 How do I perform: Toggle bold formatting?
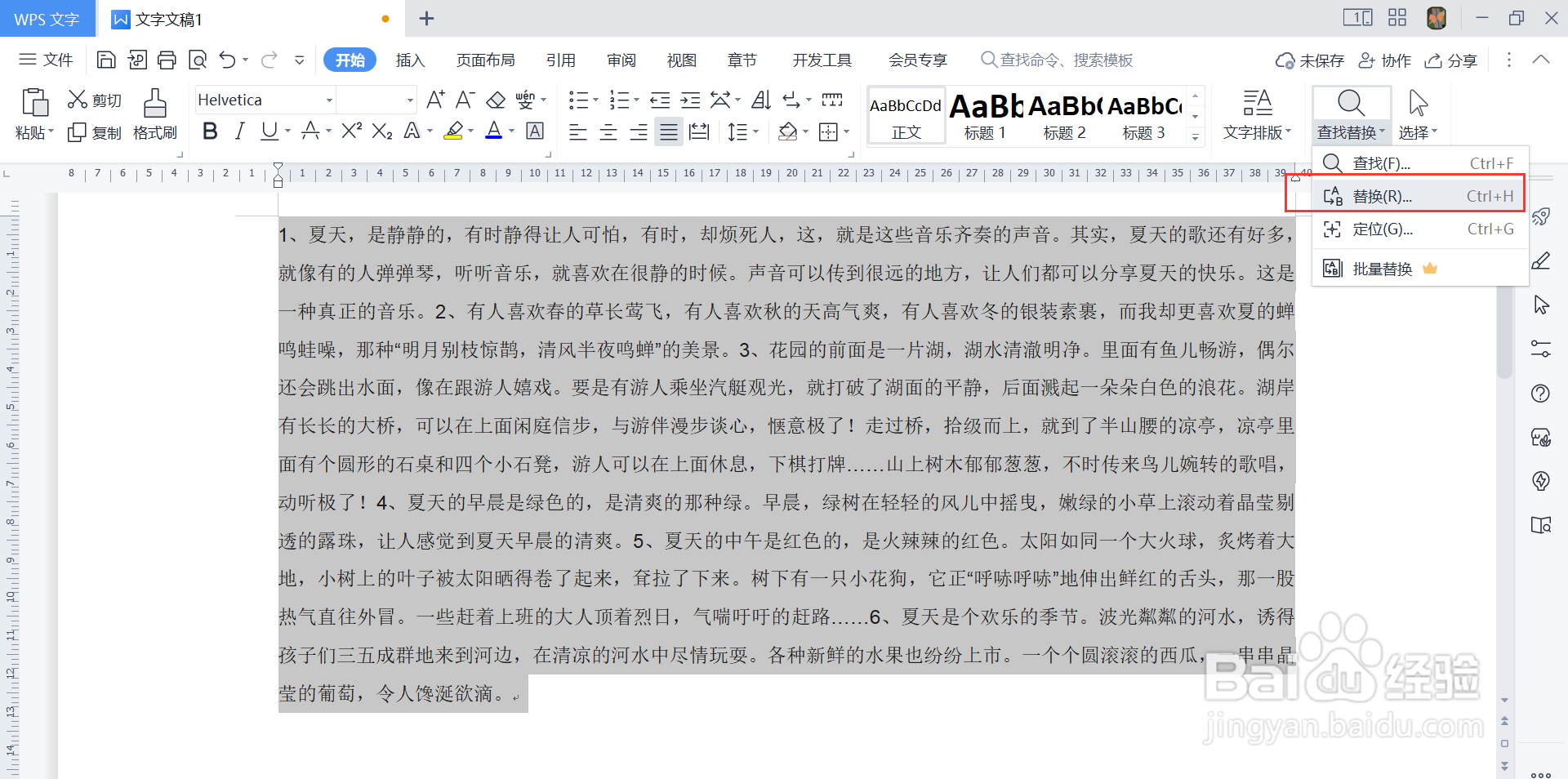tap(209, 131)
